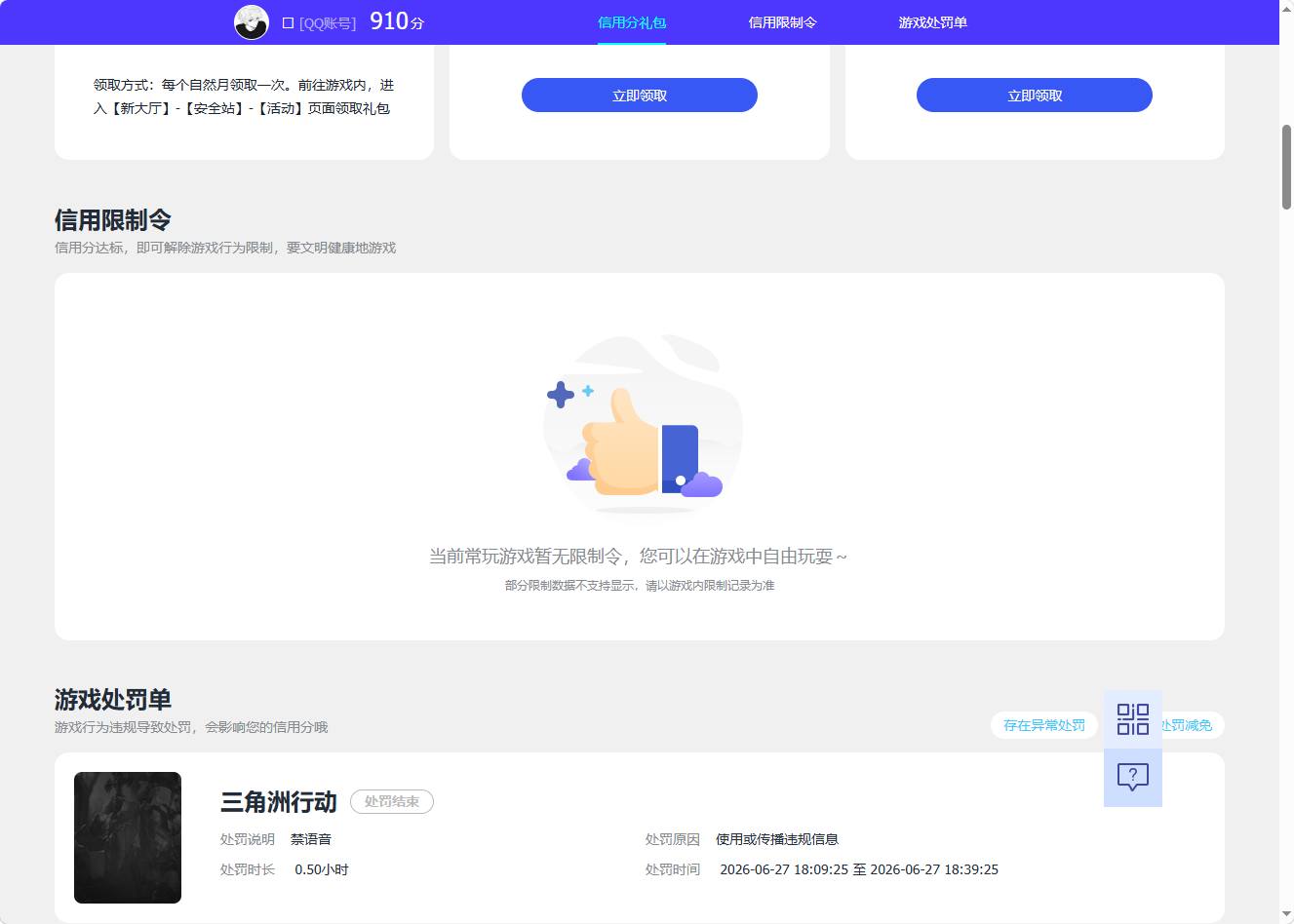
Task: Click the 信用分达标 subtitle text
Action: click(225, 248)
